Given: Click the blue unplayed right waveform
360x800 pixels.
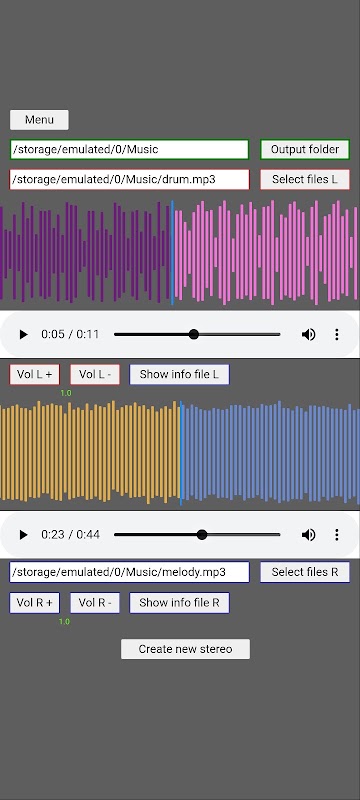Looking at the screenshot, I should [x=270, y=452].
